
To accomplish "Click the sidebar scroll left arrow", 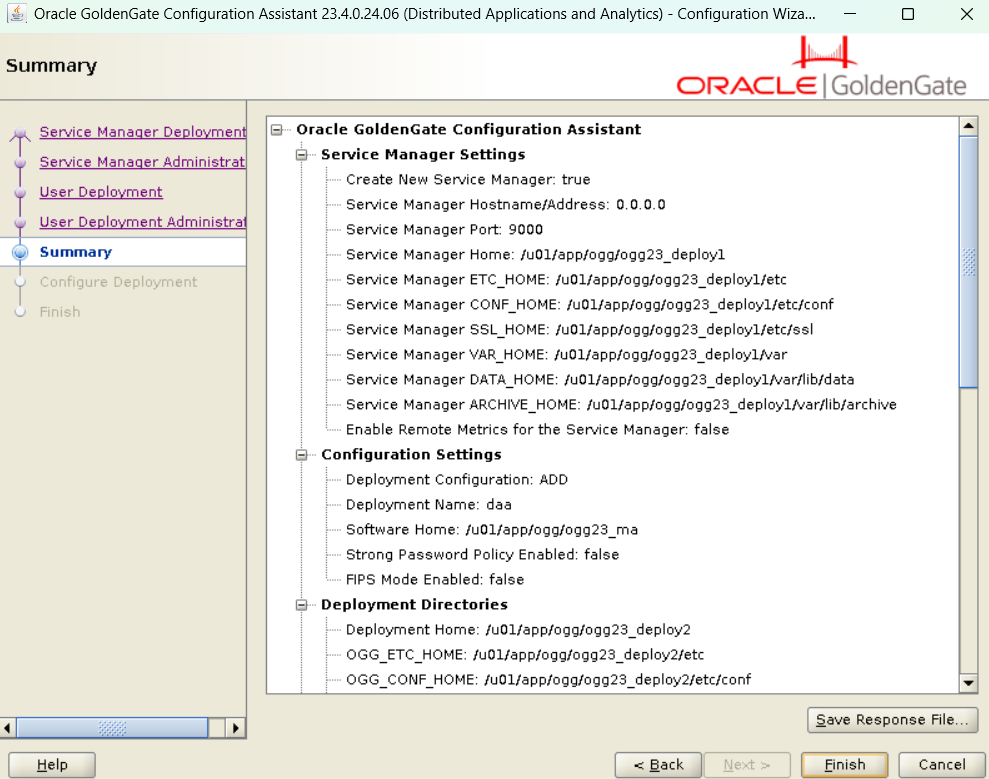I will coord(8,728).
